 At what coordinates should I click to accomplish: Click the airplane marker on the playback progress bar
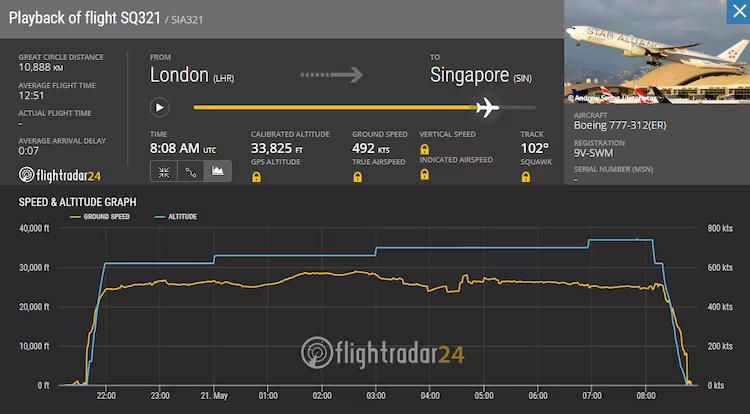(x=487, y=107)
